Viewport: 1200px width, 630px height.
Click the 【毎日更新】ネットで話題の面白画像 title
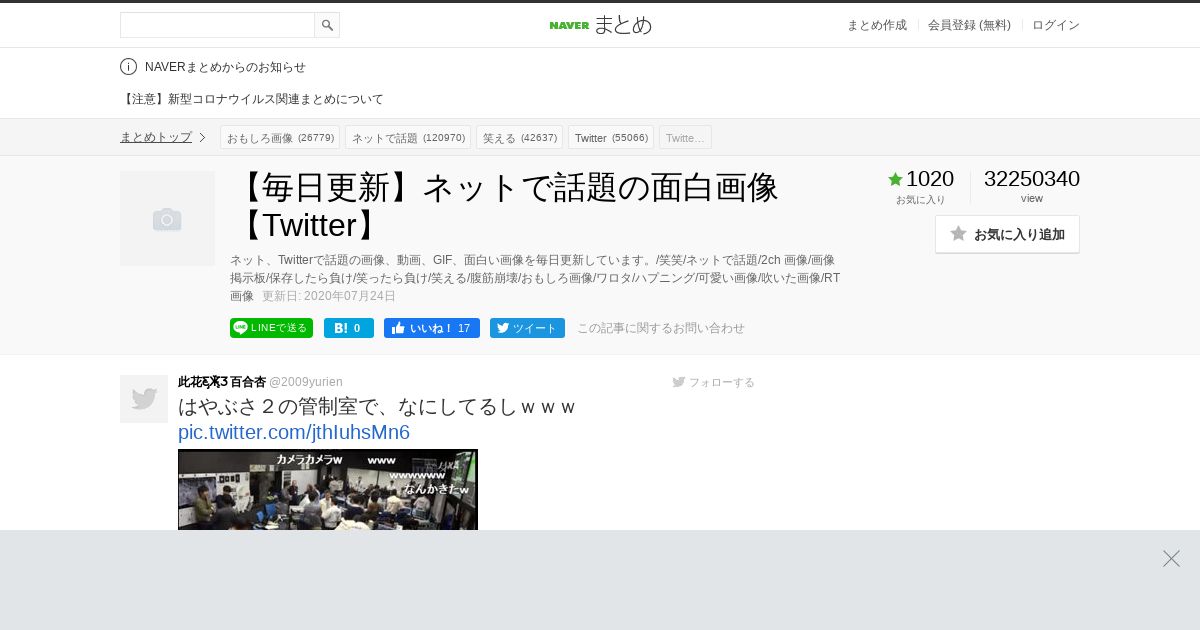coord(505,205)
